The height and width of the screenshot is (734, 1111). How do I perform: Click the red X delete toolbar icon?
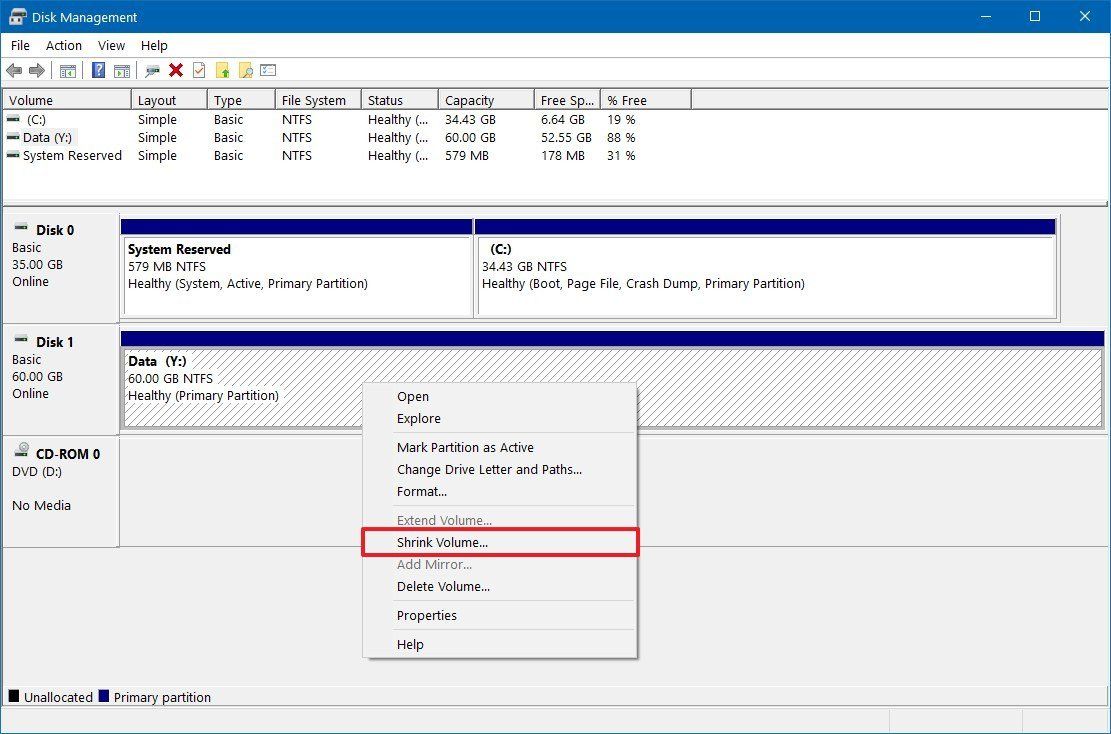pyautogui.click(x=175, y=70)
